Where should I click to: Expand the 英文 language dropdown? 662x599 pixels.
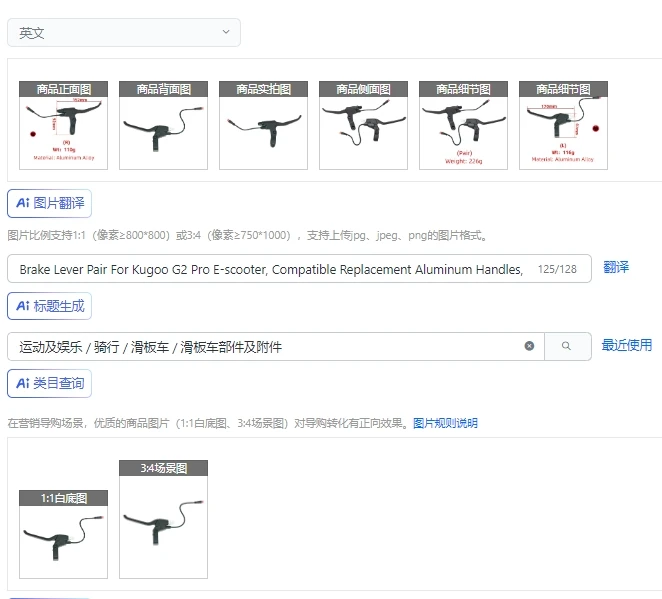pos(124,33)
